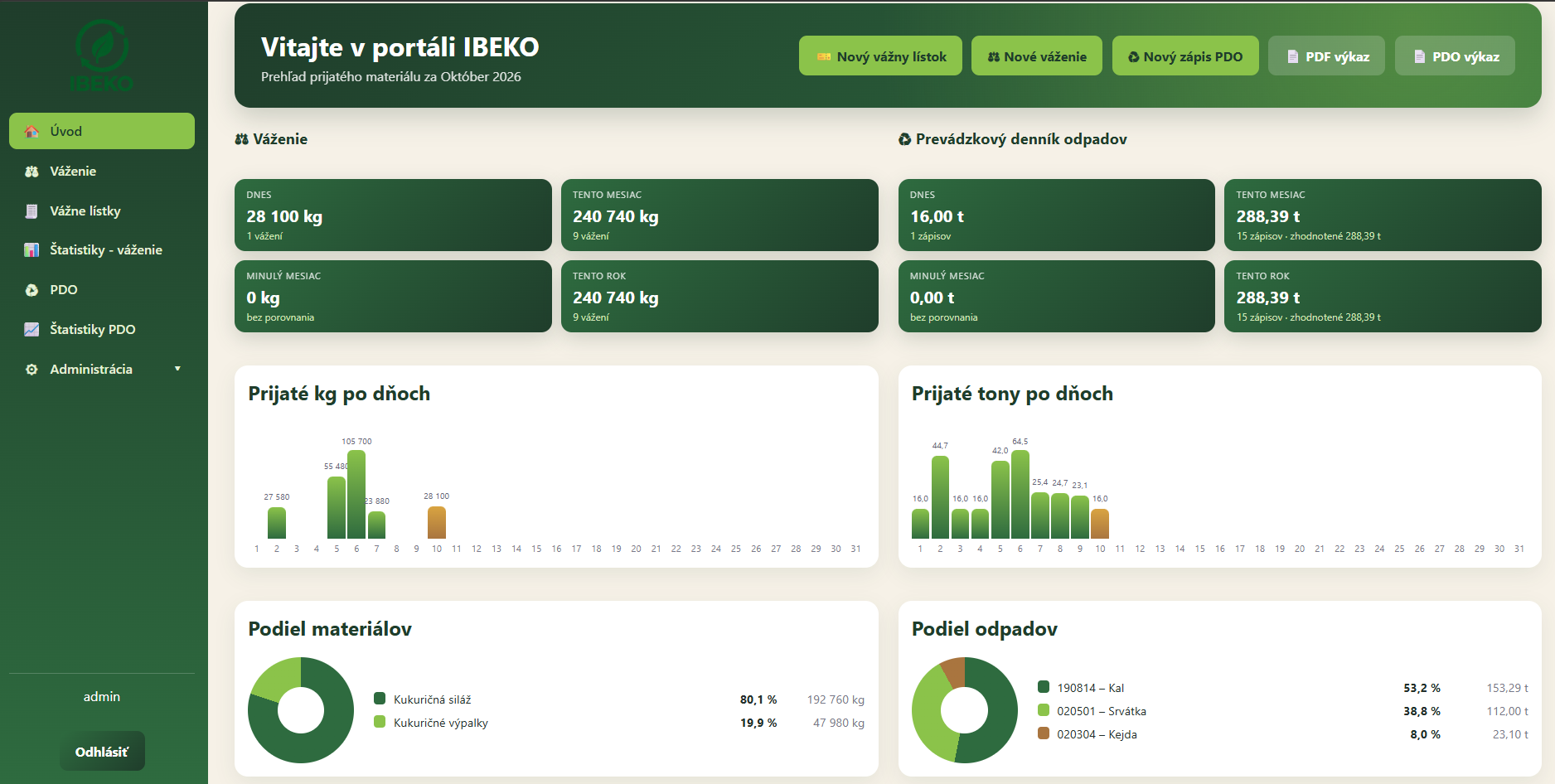1555x784 pixels.
Task: Click the Váženie DNES 28 100 kg card
Action: point(393,215)
